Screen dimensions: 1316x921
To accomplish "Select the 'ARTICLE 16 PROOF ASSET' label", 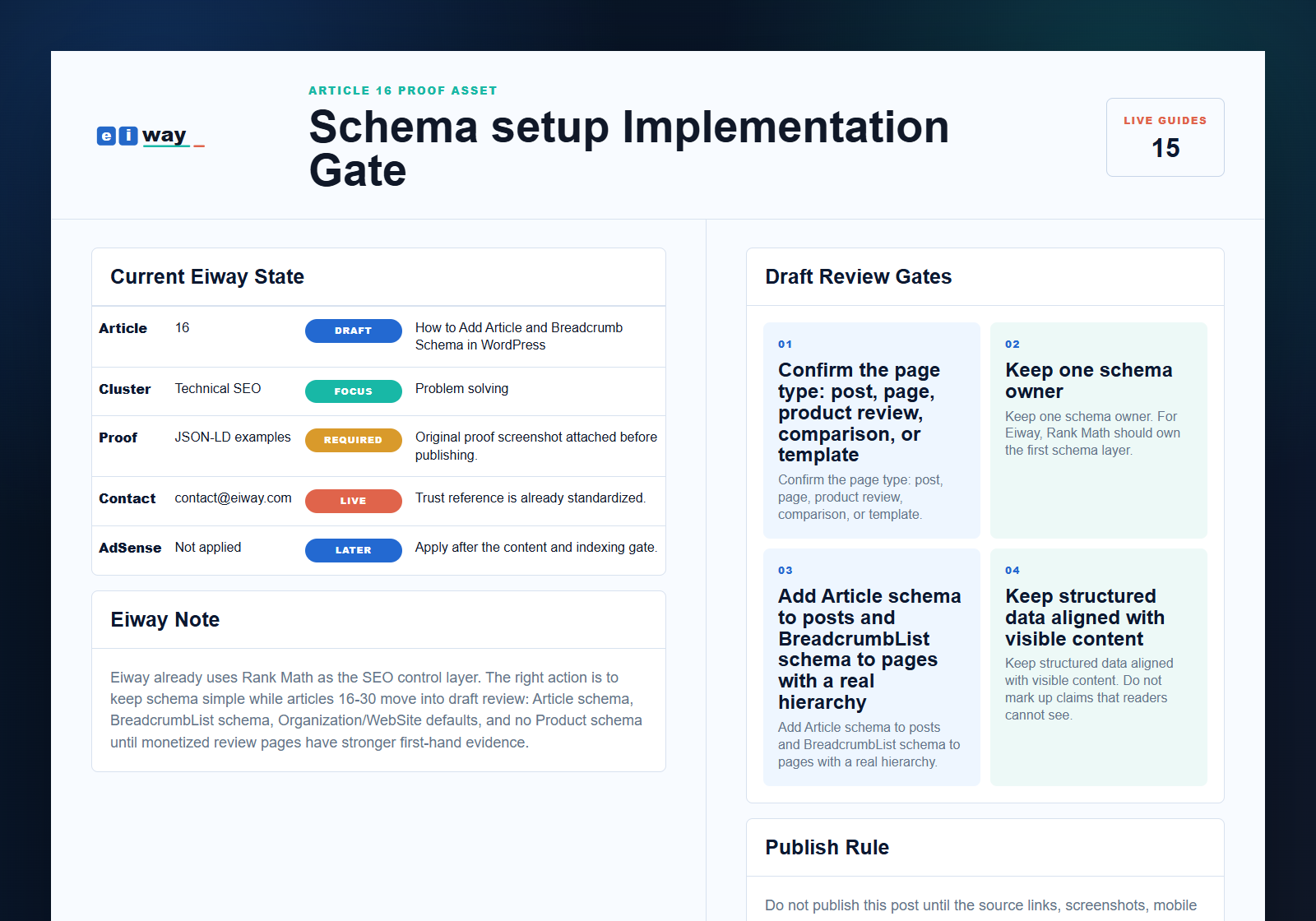I will [x=402, y=90].
